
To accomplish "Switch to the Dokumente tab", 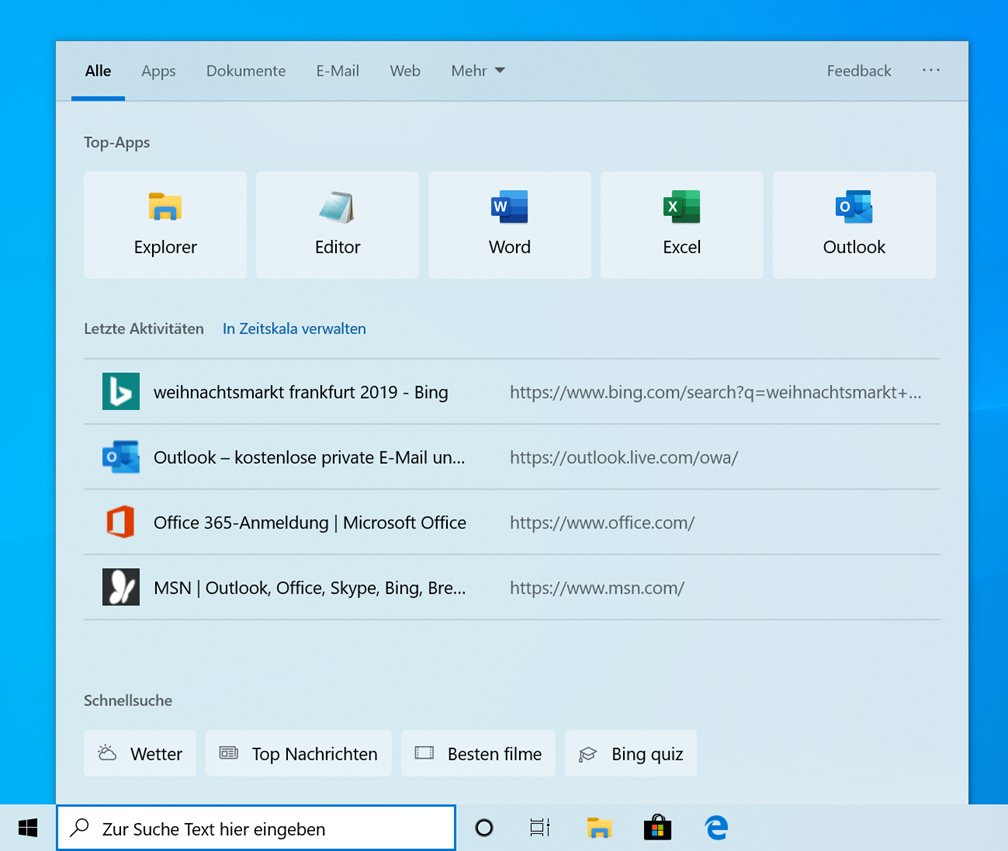I will pos(246,71).
